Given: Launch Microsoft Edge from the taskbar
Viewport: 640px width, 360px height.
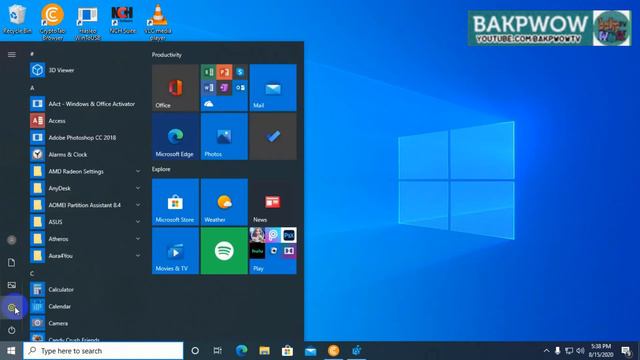Looking at the screenshot, I should click(x=242, y=351).
